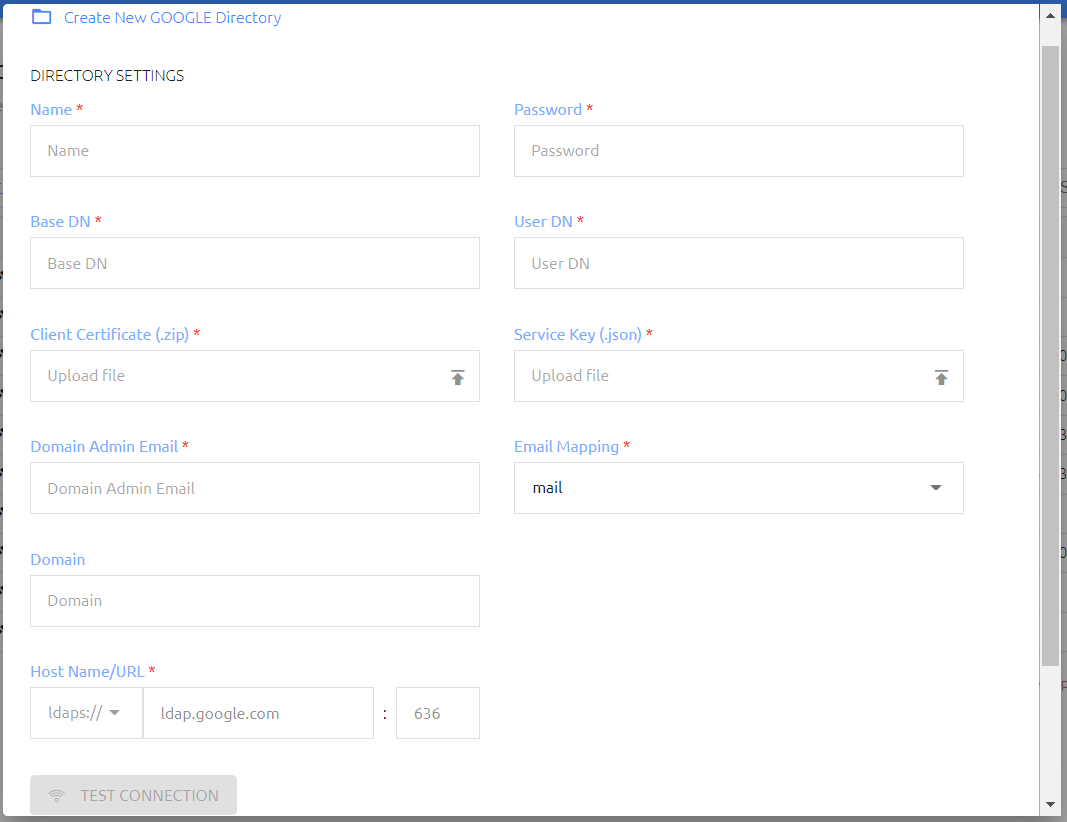Viewport: 1067px width, 822px height.
Task: Click into the User DN field
Action: 738,263
